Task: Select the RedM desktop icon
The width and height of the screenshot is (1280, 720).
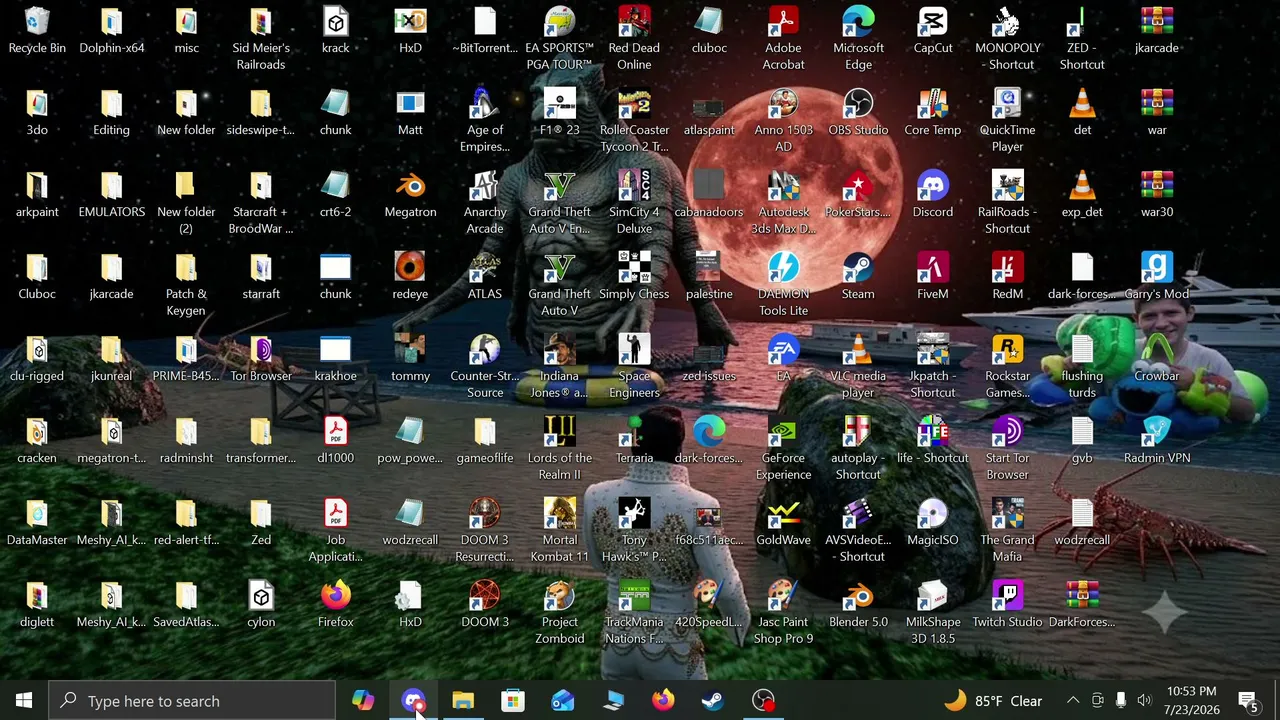Action: [x=1008, y=277]
